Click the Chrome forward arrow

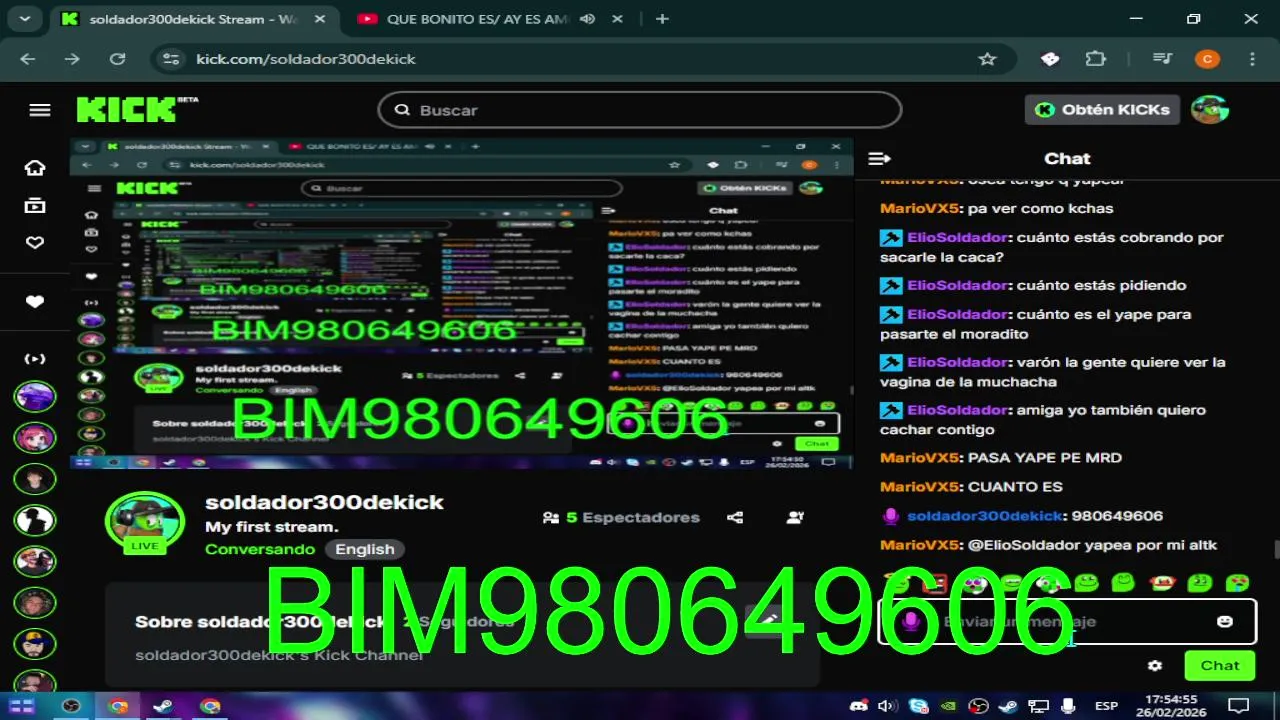[72, 59]
